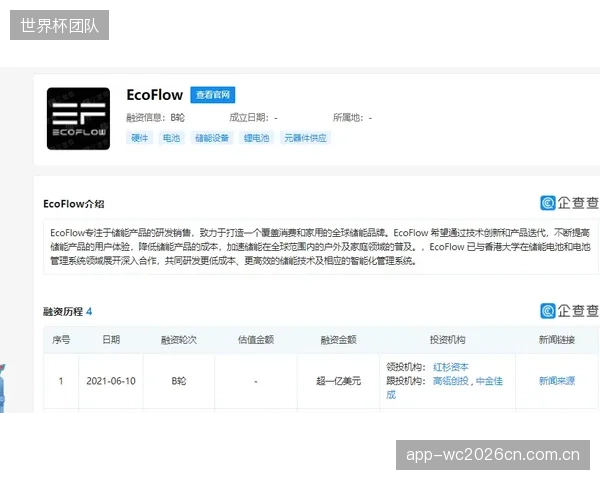Viewport: 600px width, 480px height.
Task: Click the 融资历程 section heading
Action: coord(63,312)
